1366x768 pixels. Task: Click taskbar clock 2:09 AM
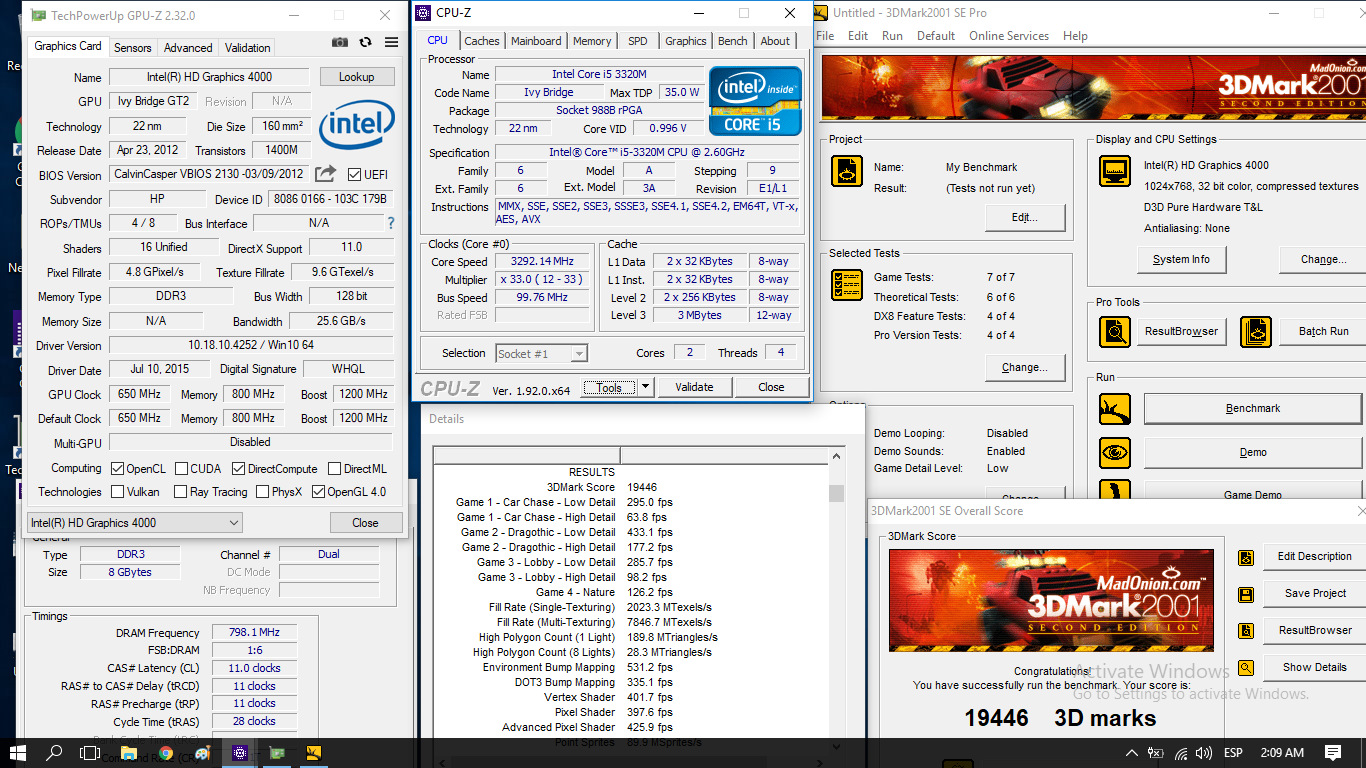click(x=1282, y=753)
